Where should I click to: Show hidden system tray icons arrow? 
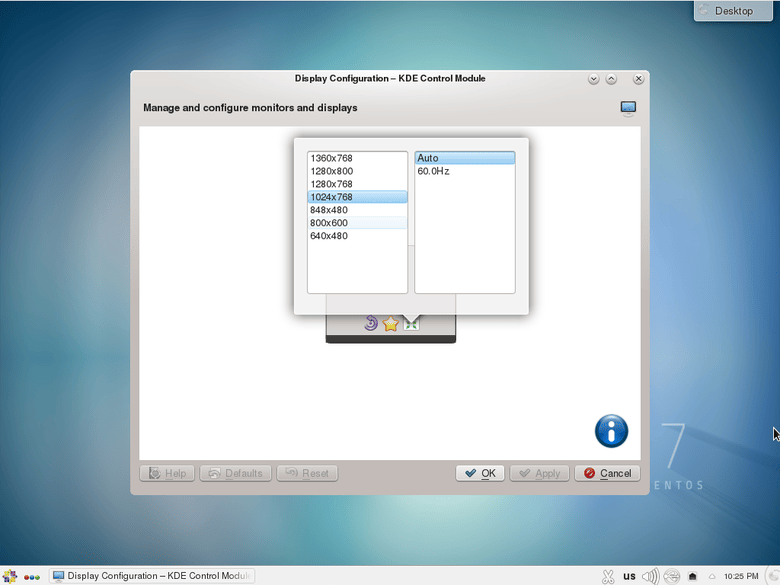tap(712, 576)
